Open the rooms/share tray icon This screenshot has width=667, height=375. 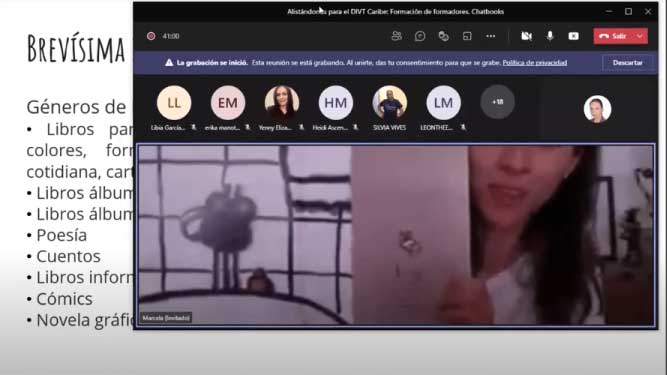[467, 36]
